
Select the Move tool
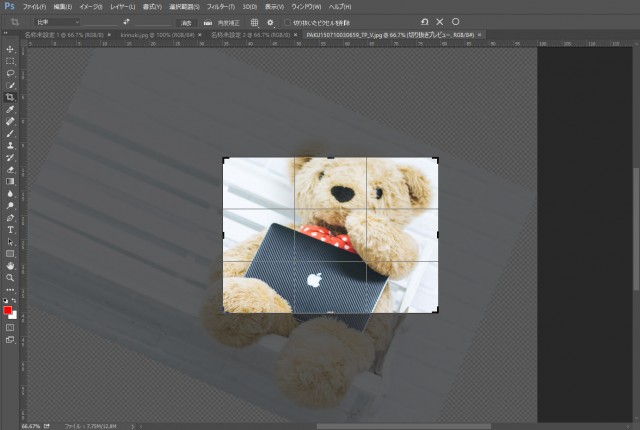pos(10,49)
